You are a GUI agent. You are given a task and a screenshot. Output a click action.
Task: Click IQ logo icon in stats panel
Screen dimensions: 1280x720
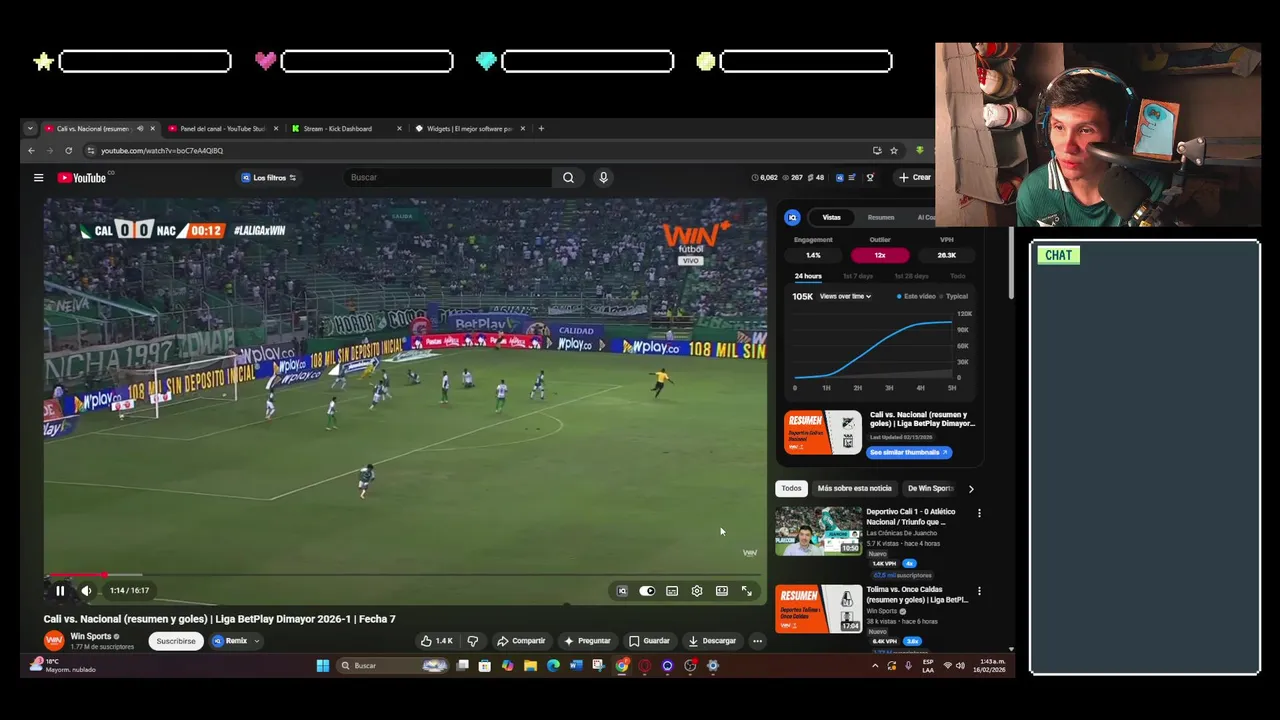(792, 217)
